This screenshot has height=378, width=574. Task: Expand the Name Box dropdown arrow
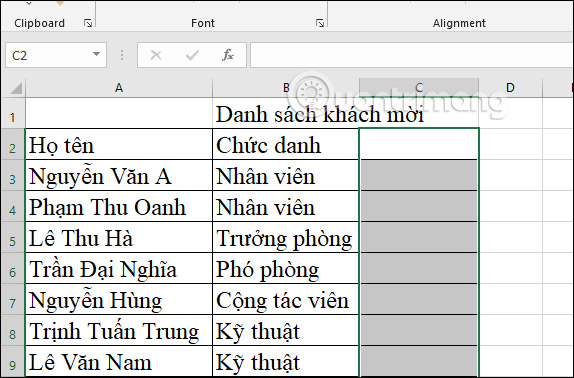coord(96,55)
